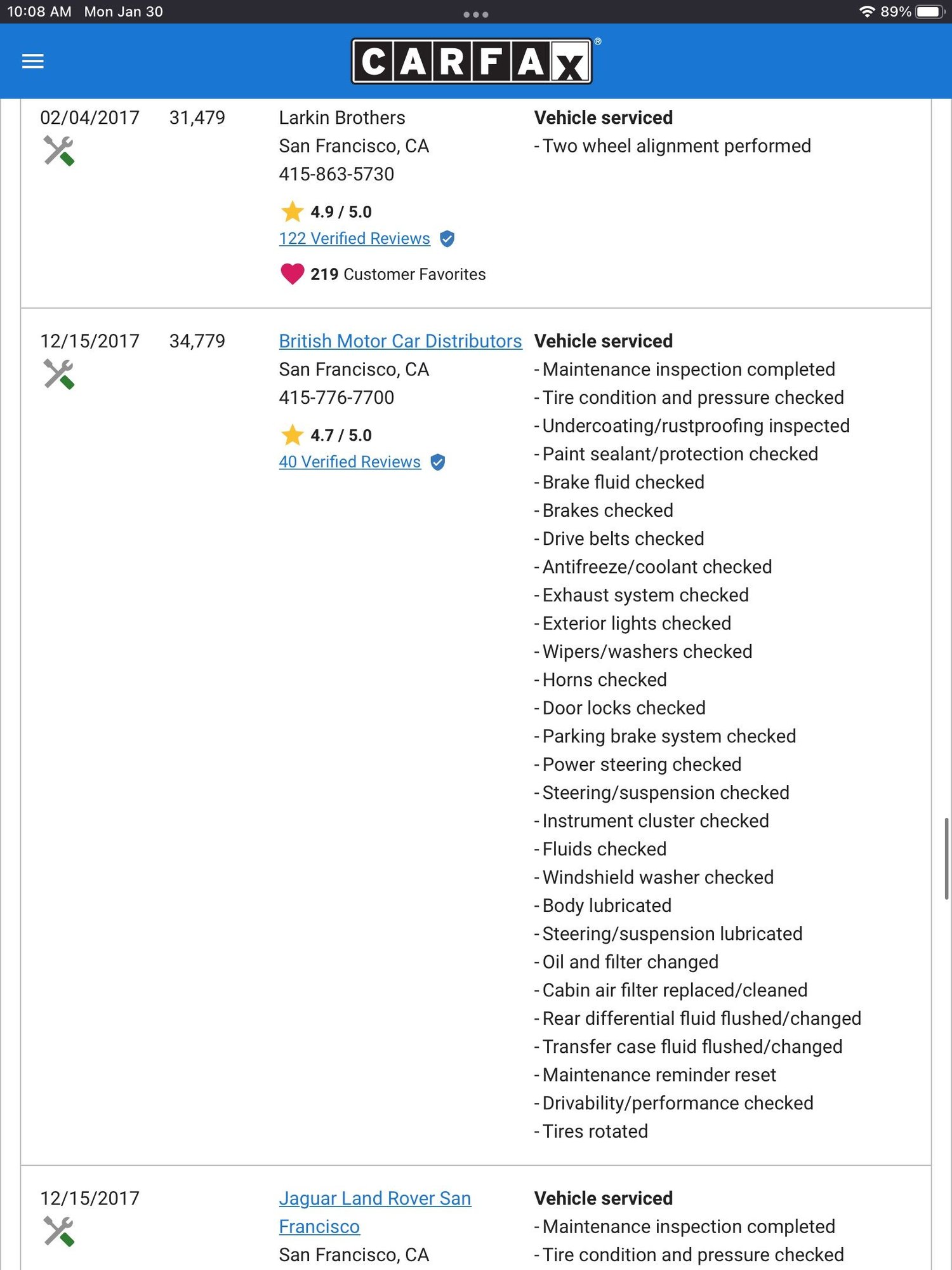
Task: Open 122 Verified Reviews link
Action: pyautogui.click(x=354, y=239)
